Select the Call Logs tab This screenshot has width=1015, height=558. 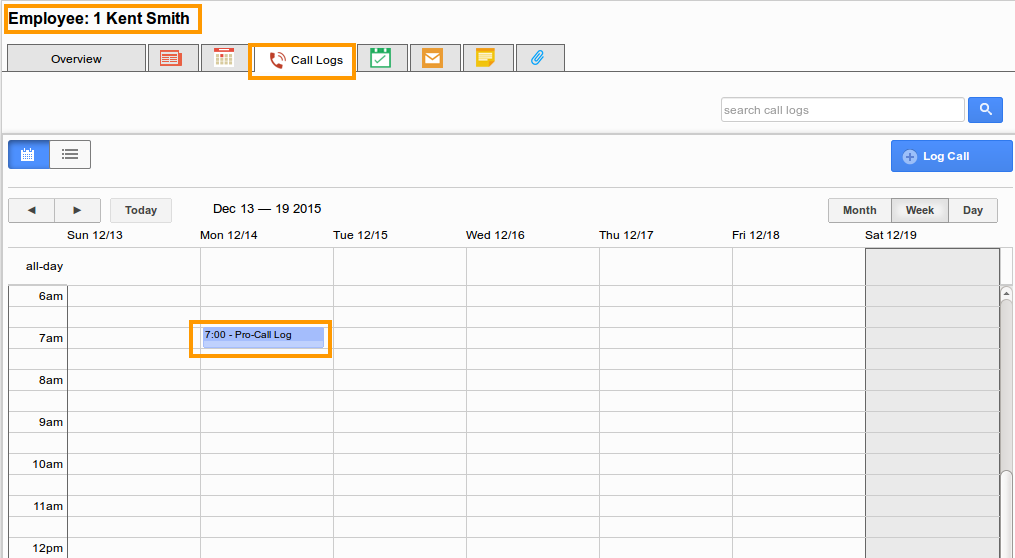pyautogui.click(x=304, y=60)
